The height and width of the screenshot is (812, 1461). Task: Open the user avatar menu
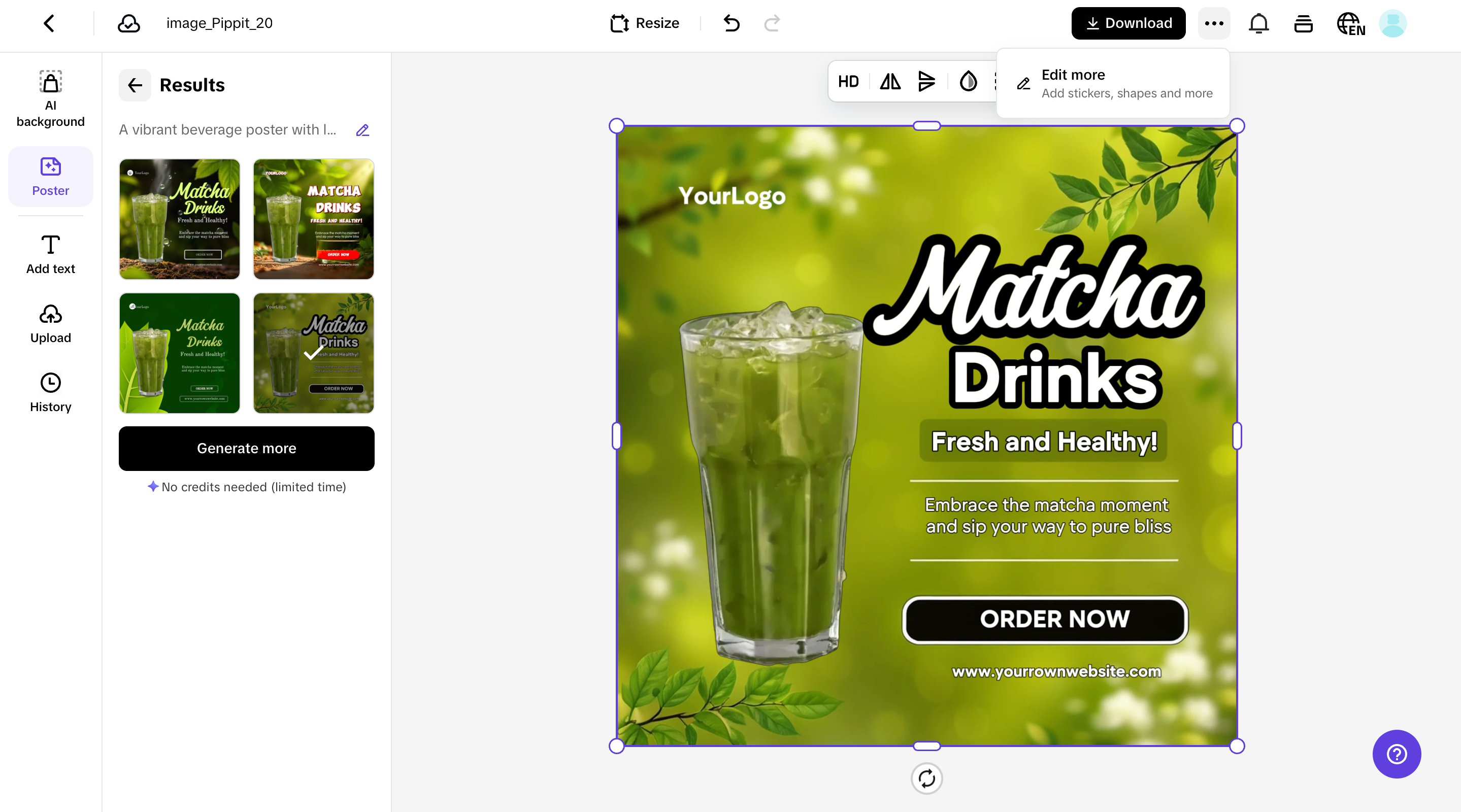point(1392,23)
